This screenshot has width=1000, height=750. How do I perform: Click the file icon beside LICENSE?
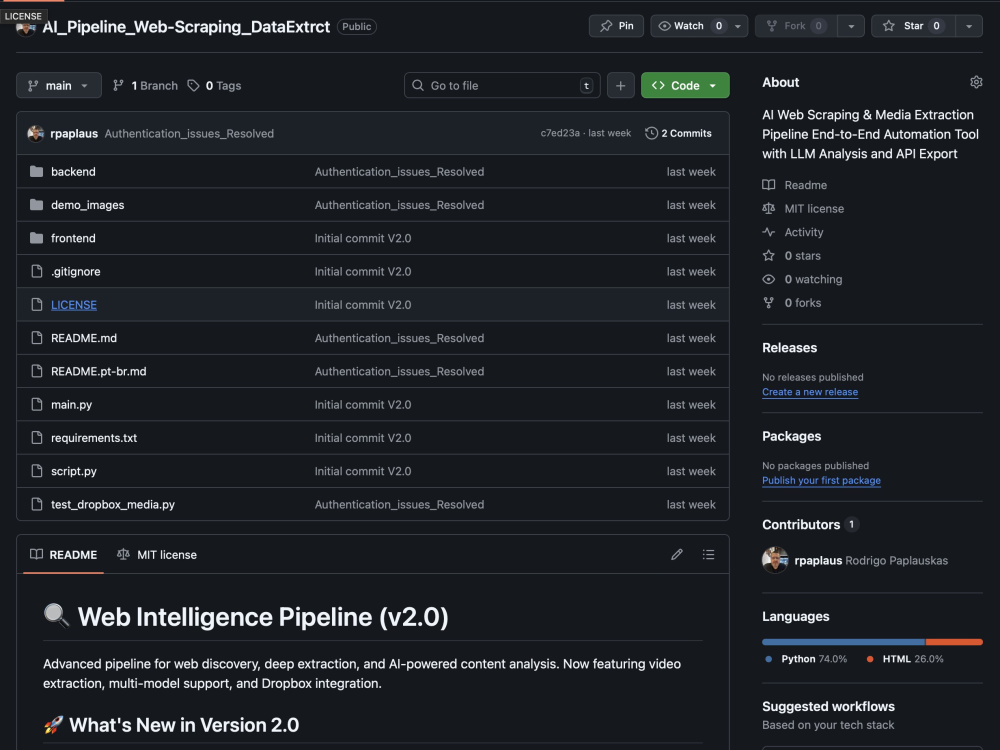click(37, 305)
